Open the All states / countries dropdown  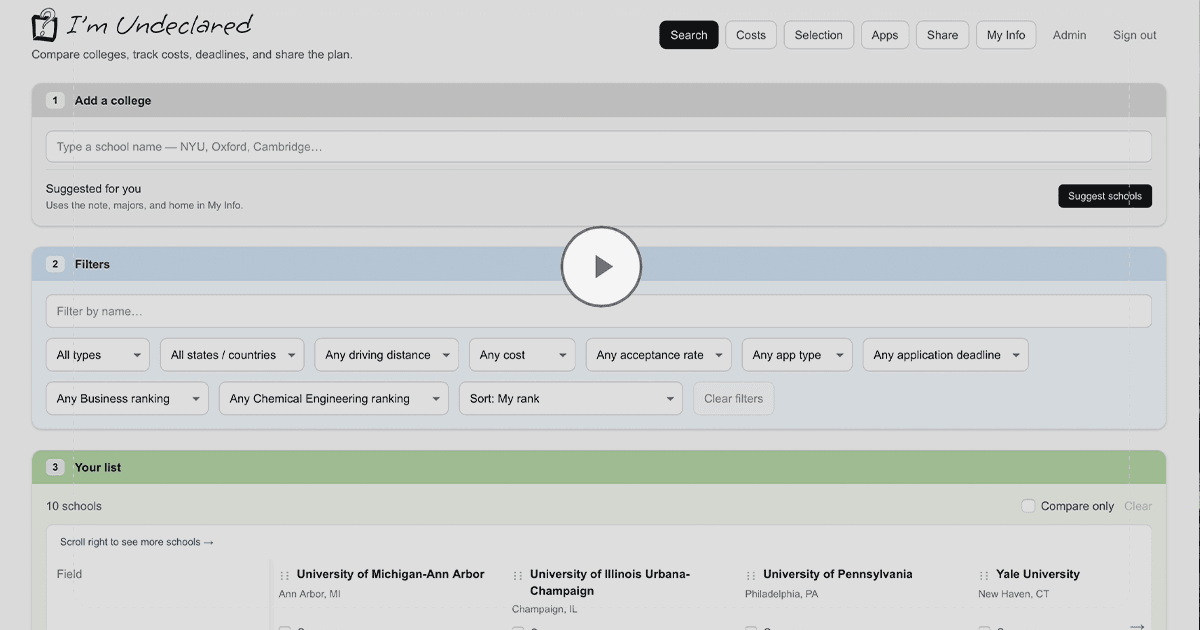point(232,355)
